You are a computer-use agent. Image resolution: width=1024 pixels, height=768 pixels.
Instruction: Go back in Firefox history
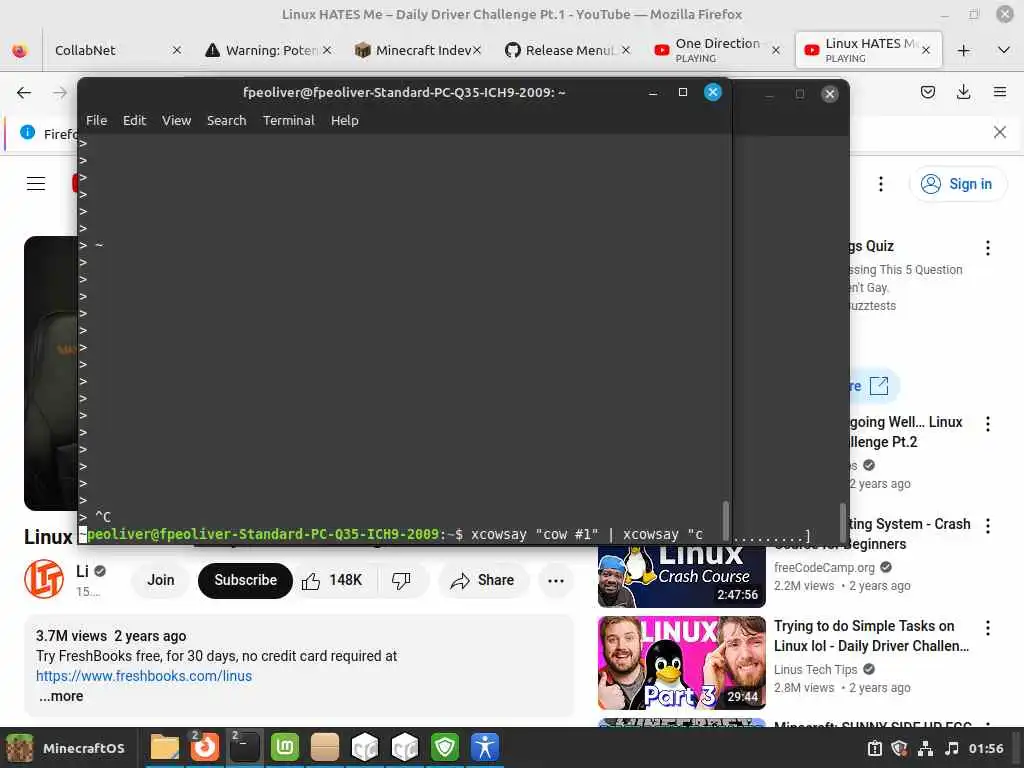(x=24, y=93)
